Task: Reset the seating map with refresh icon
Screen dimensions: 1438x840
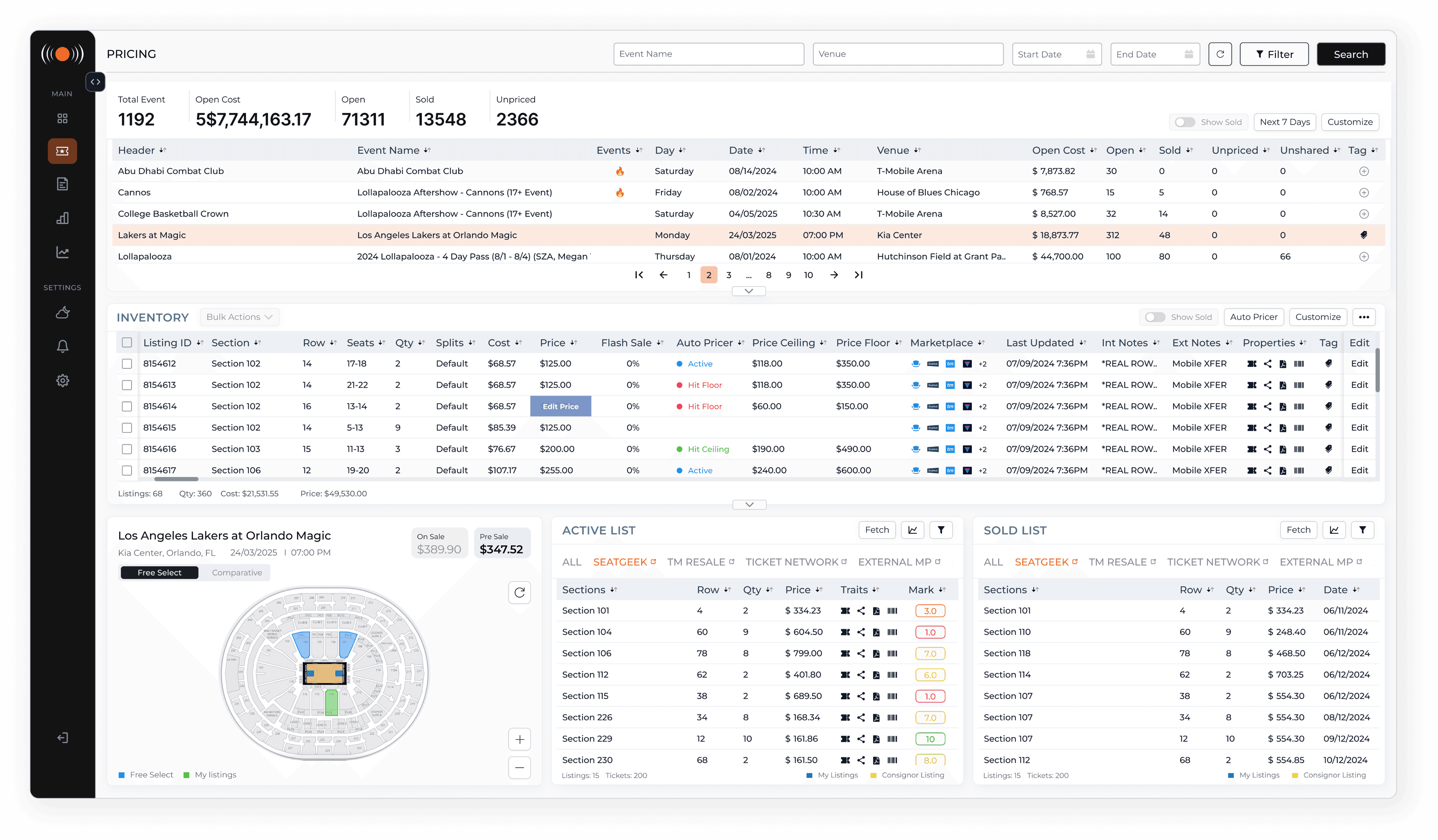Action: tap(519, 593)
